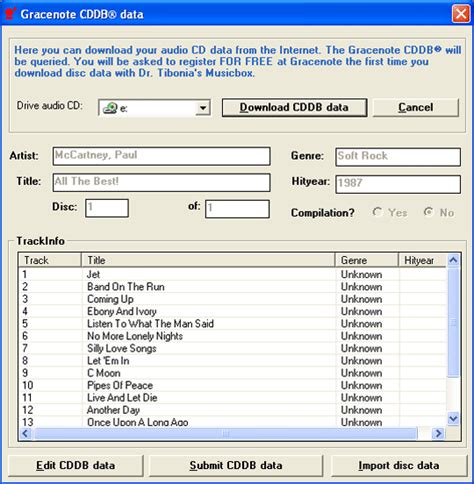The image size is (474, 484).
Task: Click the Hityear column header
Action: click(422, 260)
